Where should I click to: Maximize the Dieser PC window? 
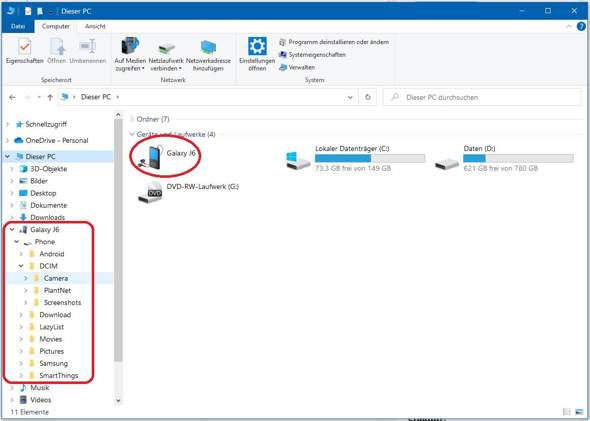click(548, 11)
